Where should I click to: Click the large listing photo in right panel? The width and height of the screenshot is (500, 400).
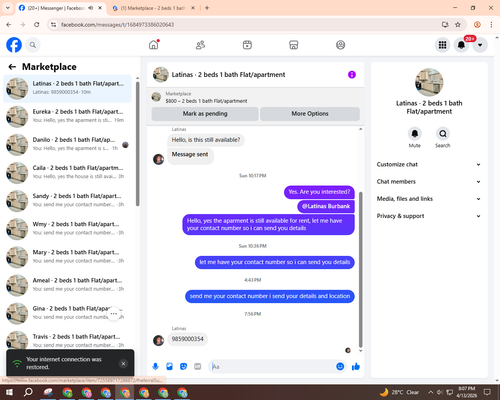(429, 83)
